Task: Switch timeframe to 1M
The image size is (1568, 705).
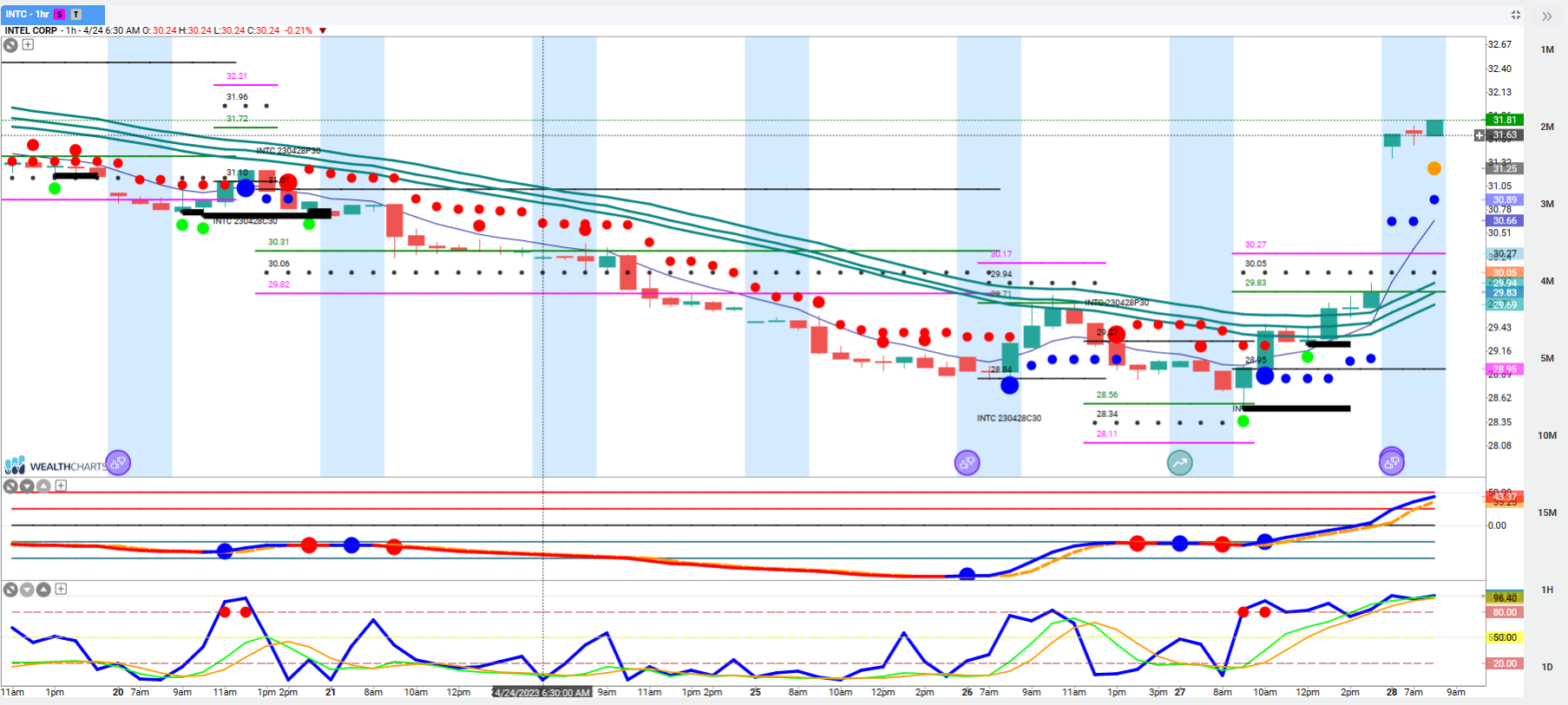Action: tap(1547, 49)
